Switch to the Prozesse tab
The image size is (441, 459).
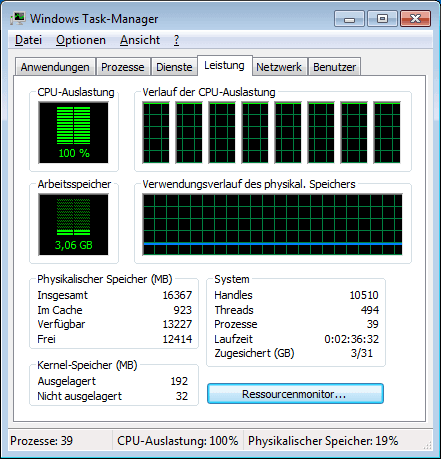pos(123,67)
